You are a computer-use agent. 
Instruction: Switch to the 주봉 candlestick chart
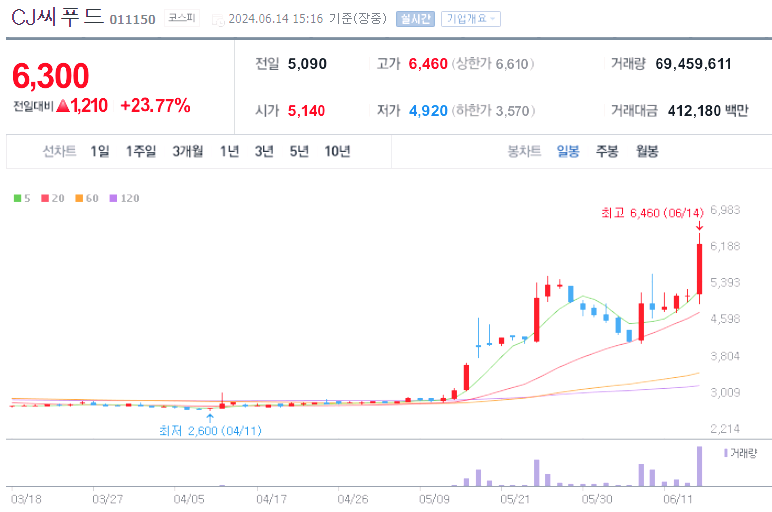tap(607, 151)
